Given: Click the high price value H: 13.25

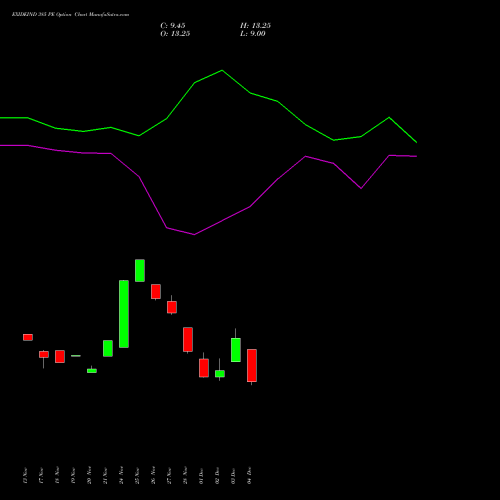Looking at the screenshot, I should coord(255,25).
